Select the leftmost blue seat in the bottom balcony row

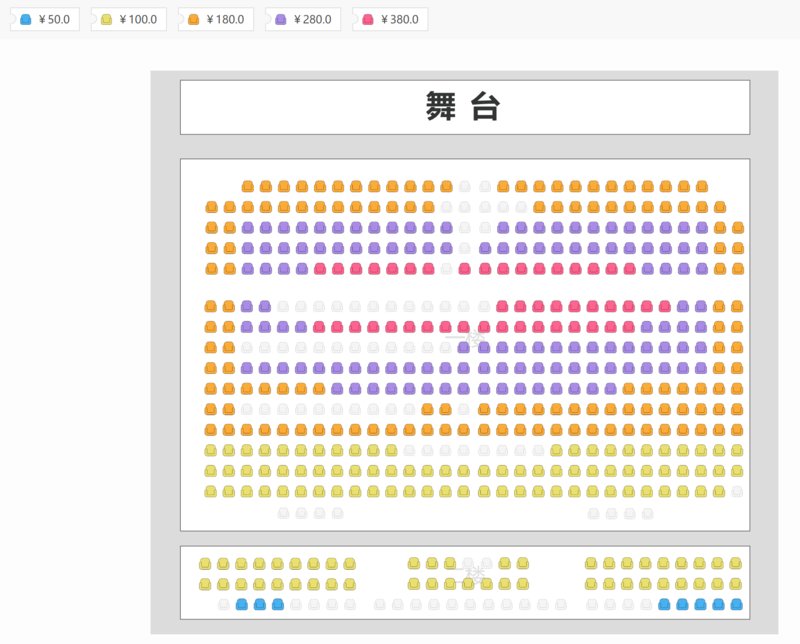[242, 605]
